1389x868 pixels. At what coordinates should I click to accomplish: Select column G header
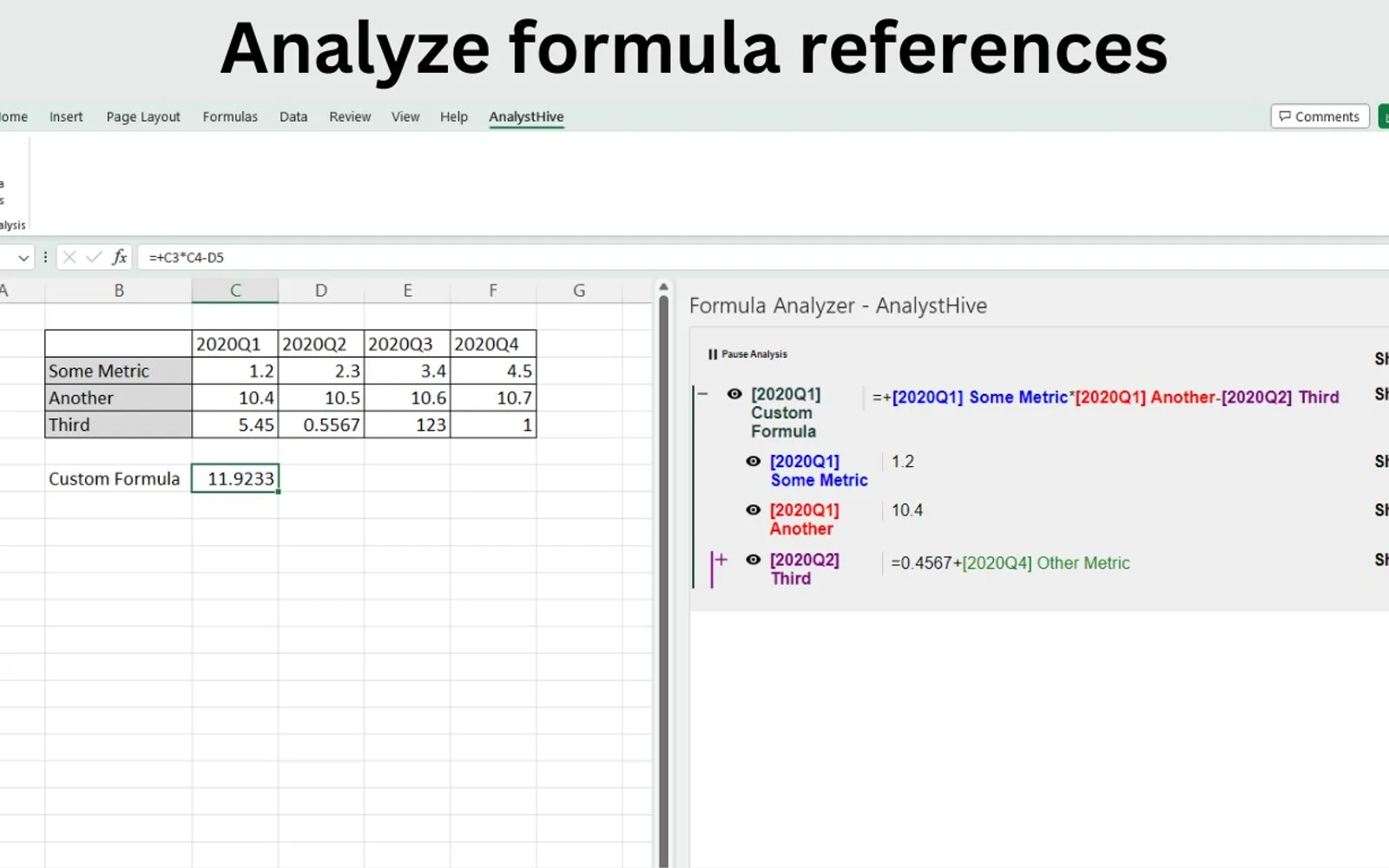579,291
